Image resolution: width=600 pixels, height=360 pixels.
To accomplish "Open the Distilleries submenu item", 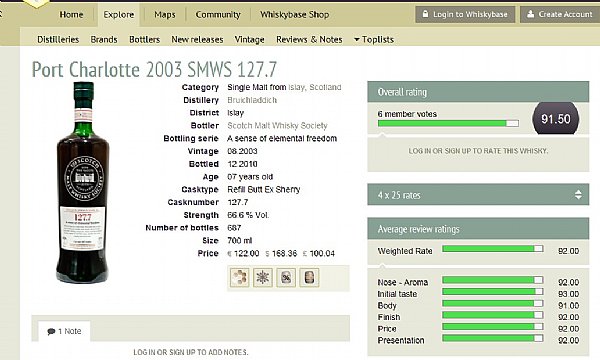I will (58, 39).
